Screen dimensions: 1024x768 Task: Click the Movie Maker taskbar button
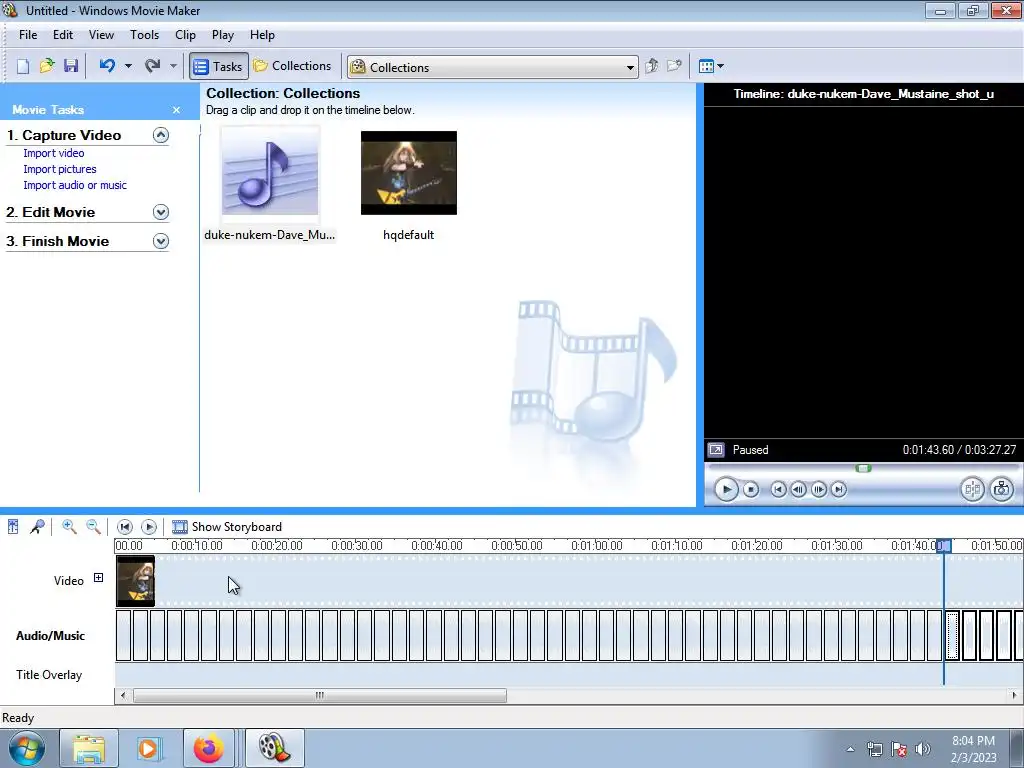pos(274,748)
